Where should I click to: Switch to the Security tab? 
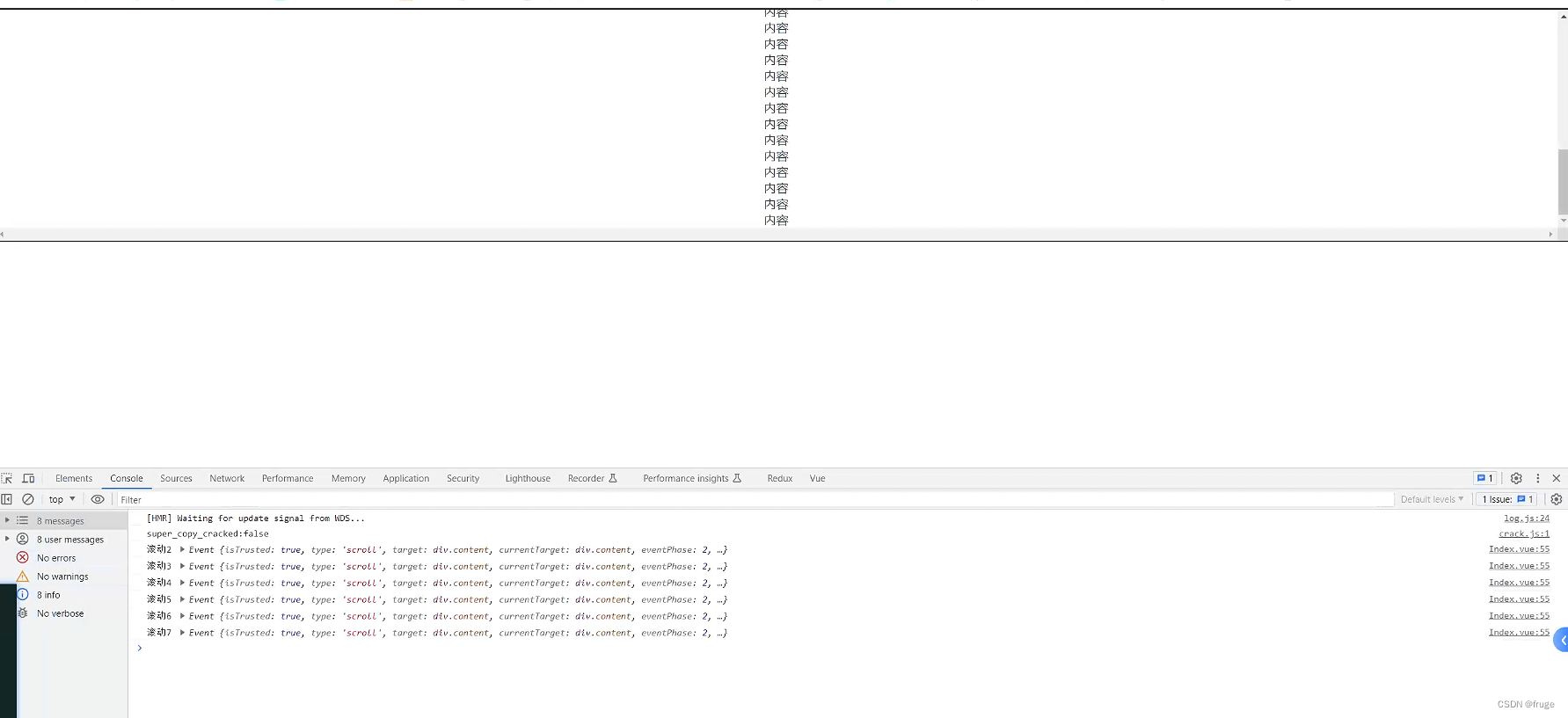463,478
